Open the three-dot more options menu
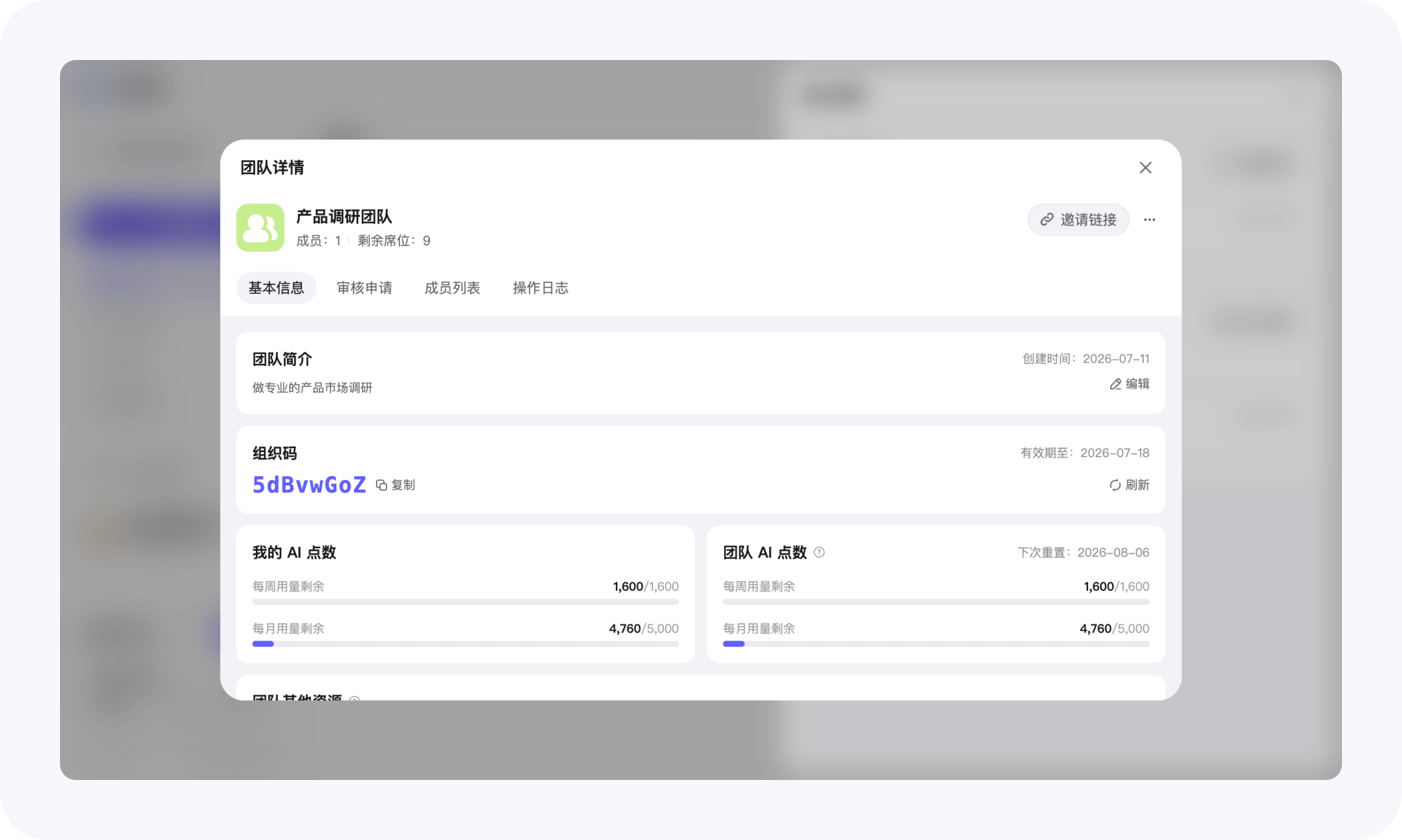The width and height of the screenshot is (1402, 840). (1149, 219)
